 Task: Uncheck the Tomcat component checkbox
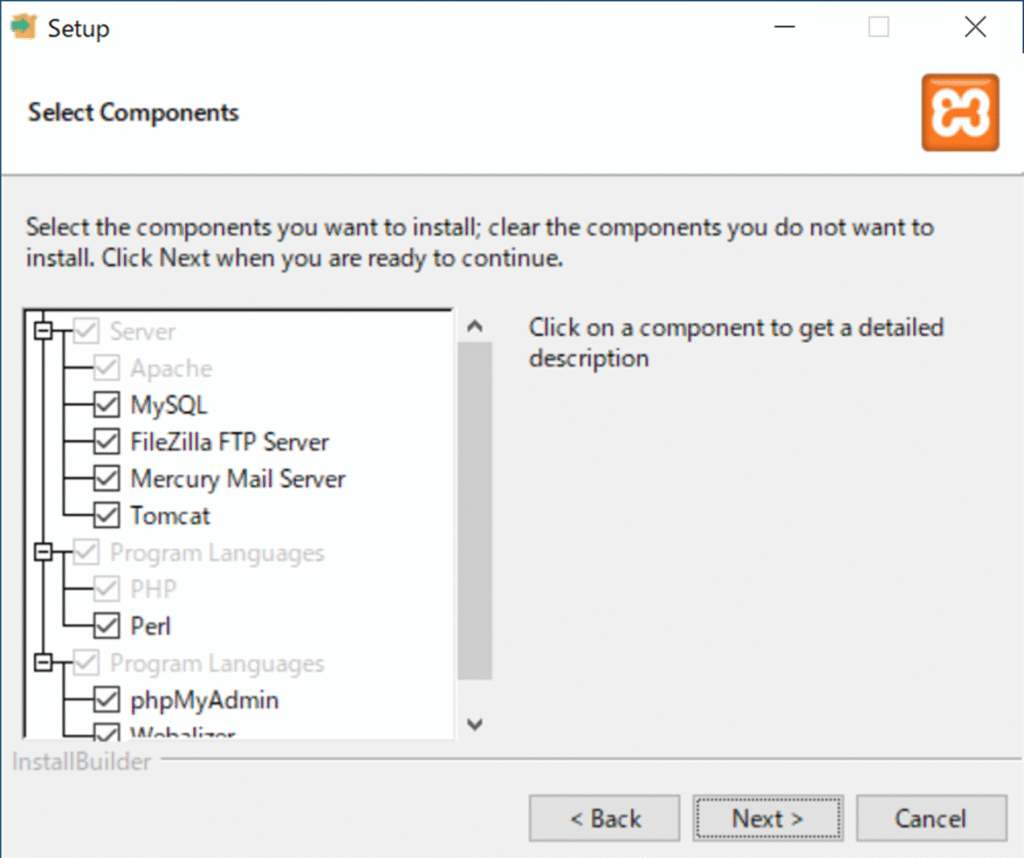(x=106, y=516)
